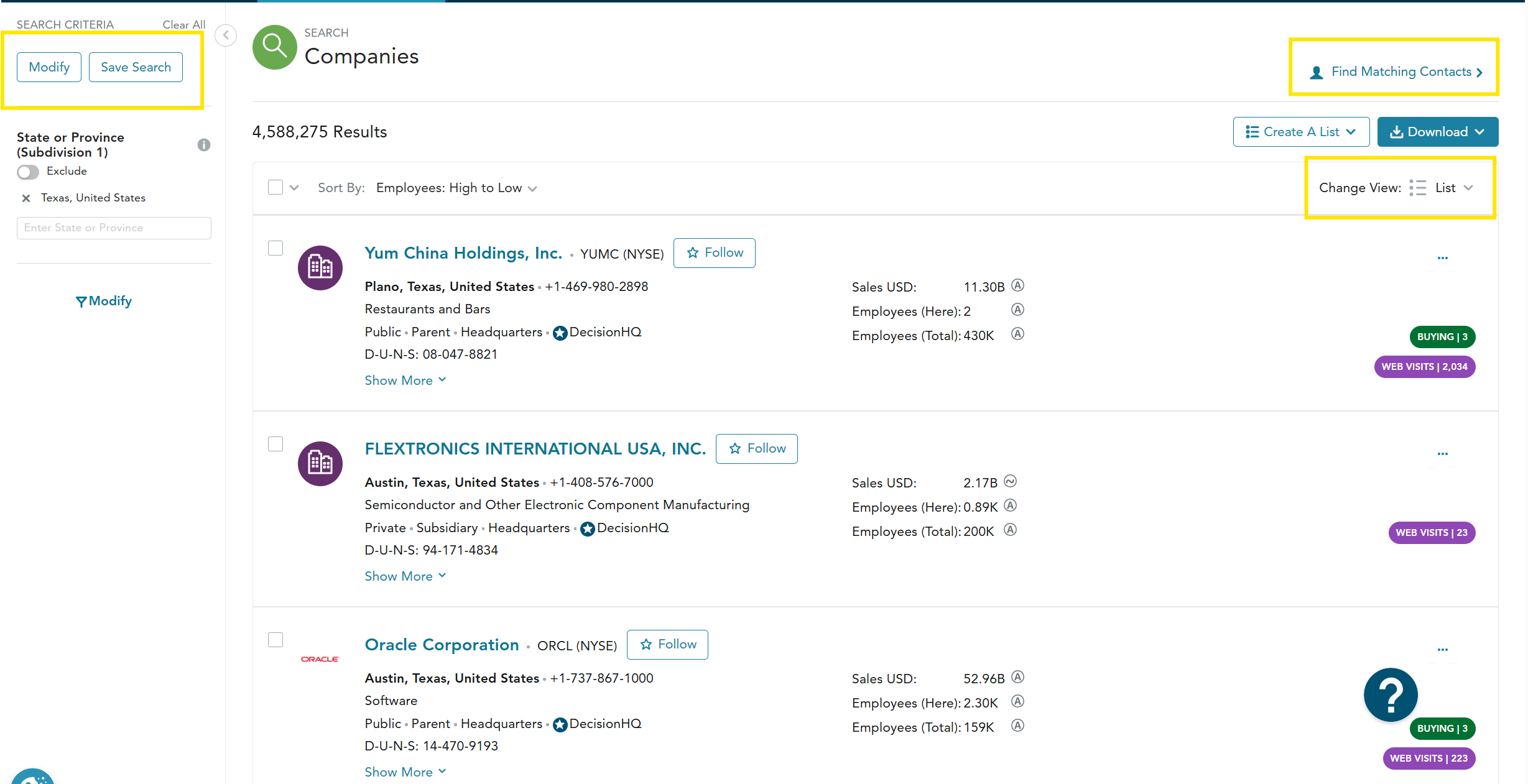Open Find Matching Contacts
The height and width of the screenshot is (784, 1528).
tap(1396, 72)
